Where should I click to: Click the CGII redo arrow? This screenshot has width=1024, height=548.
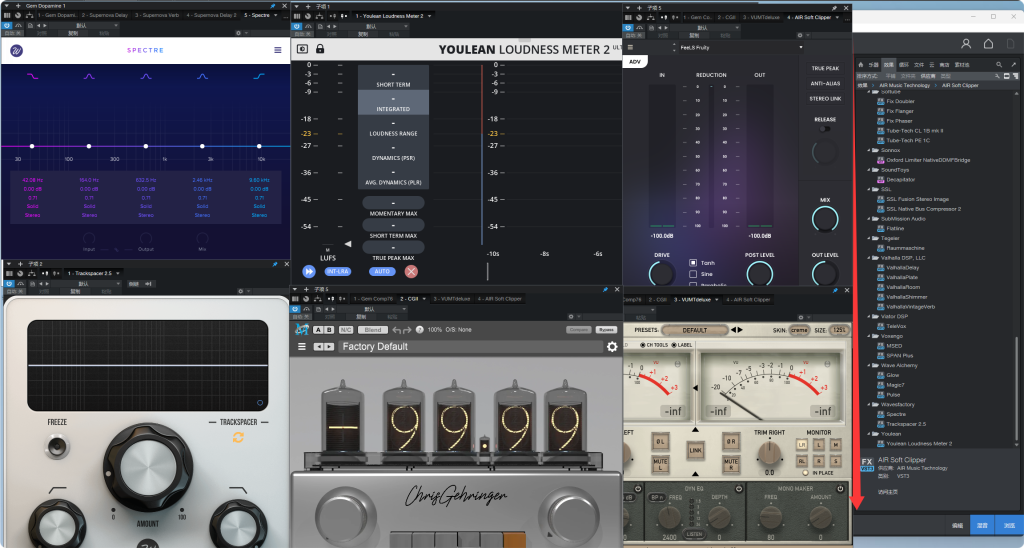click(x=407, y=330)
